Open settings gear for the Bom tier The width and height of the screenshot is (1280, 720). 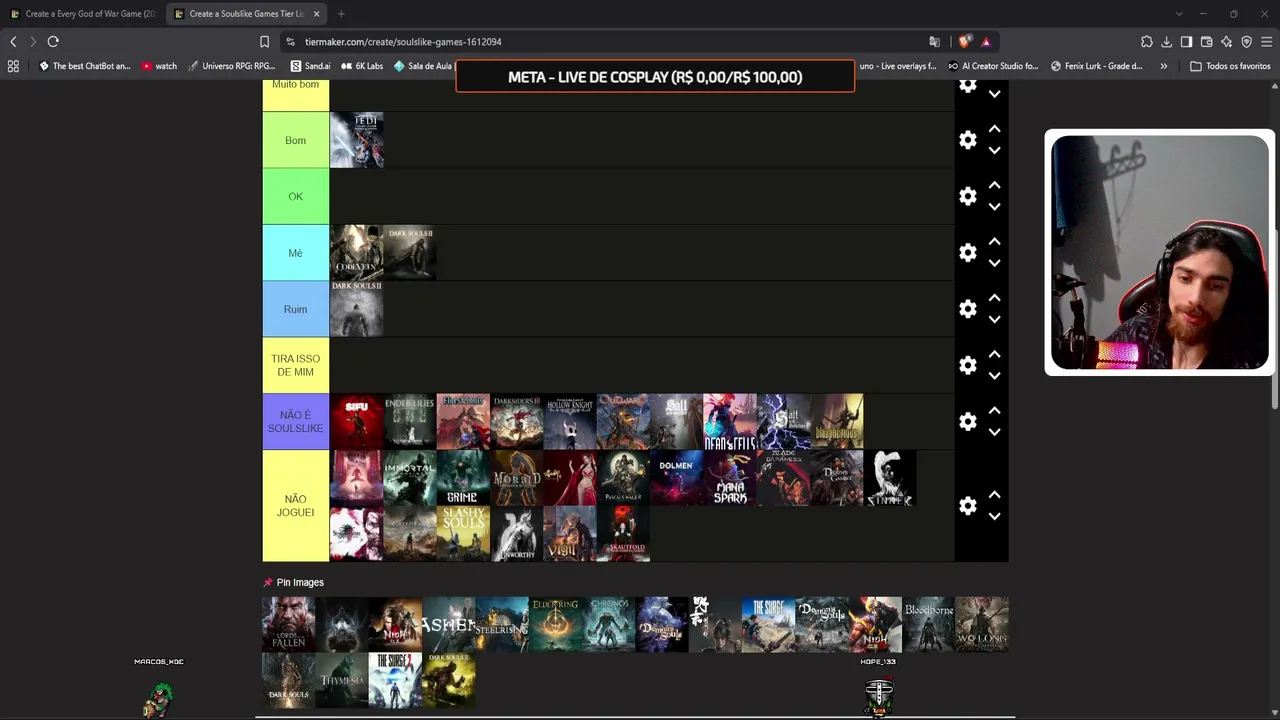968,140
